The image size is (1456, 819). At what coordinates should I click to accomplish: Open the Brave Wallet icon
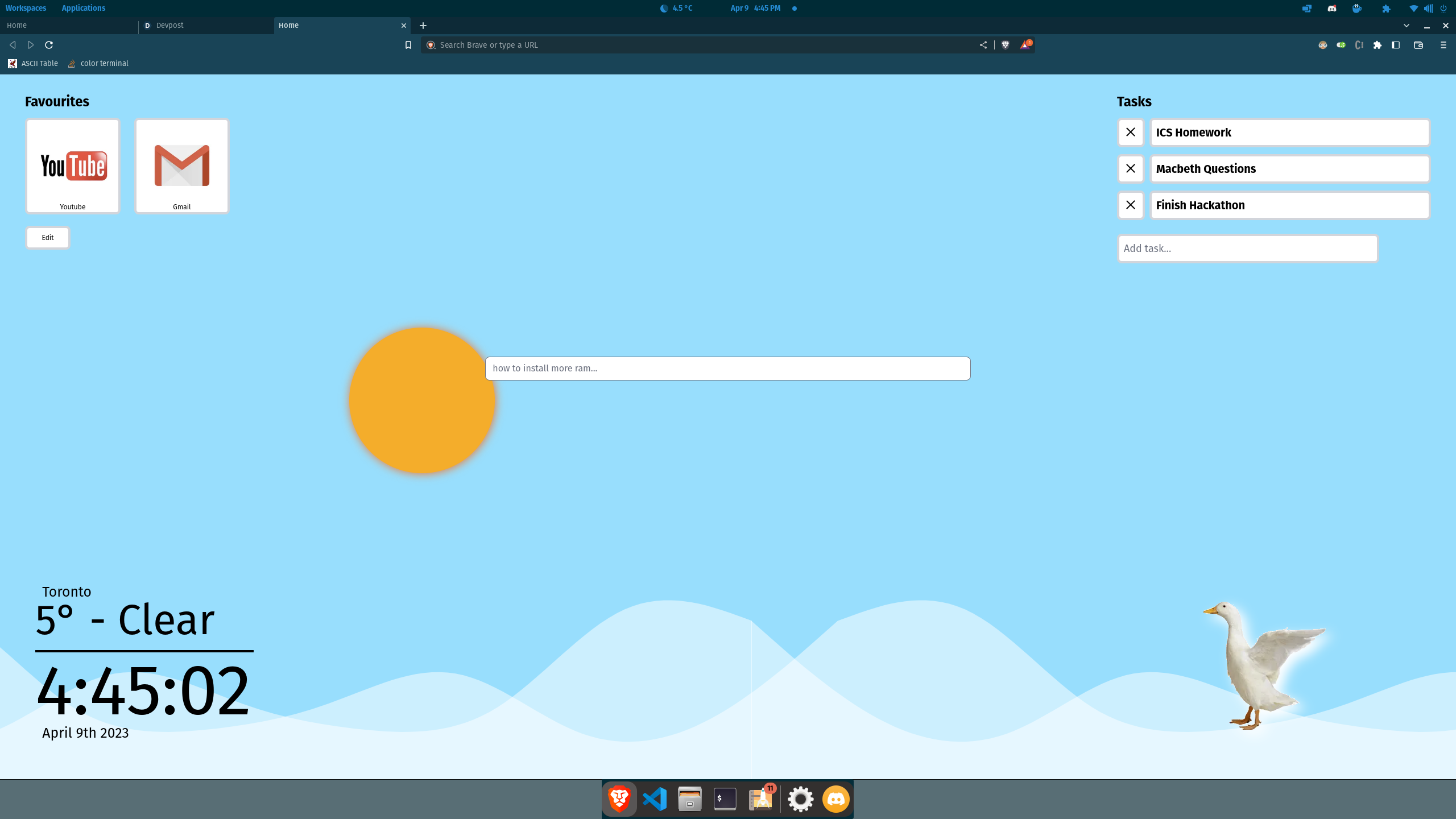coord(1418,45)
